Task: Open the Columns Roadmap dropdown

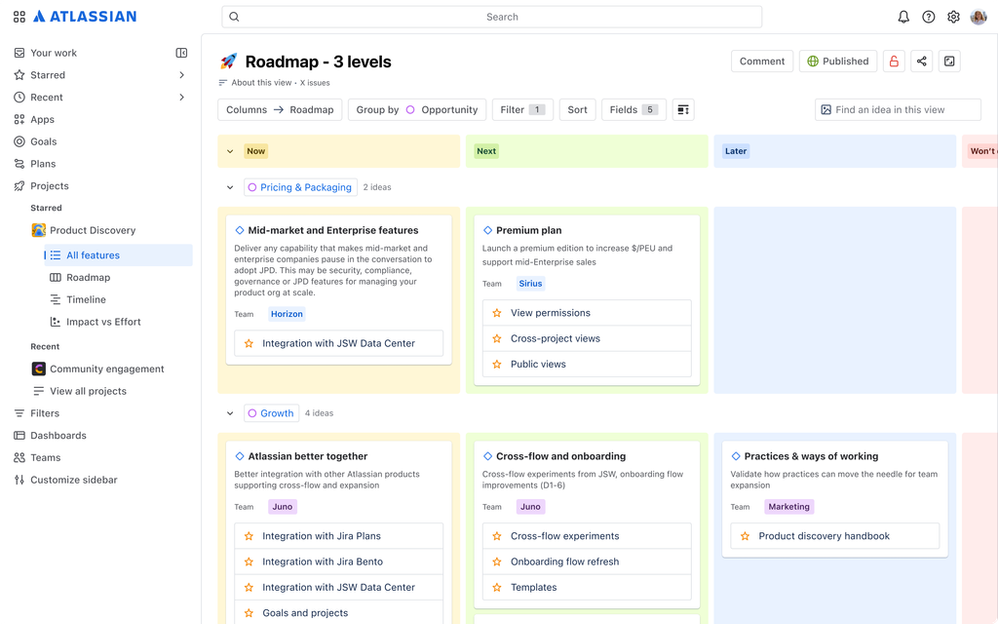Action: [x=280, y=110]
